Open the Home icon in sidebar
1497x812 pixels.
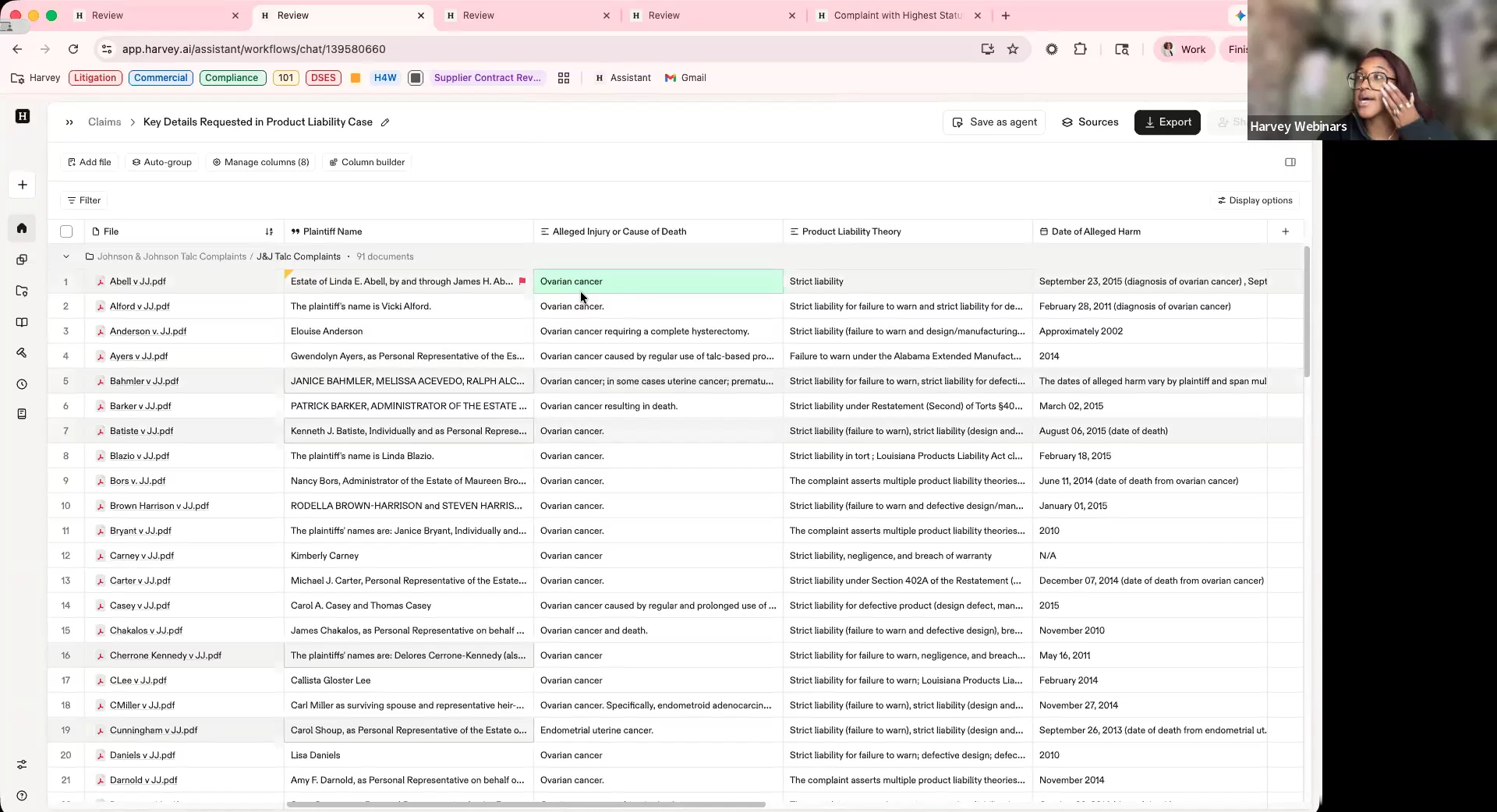[22, 228]
